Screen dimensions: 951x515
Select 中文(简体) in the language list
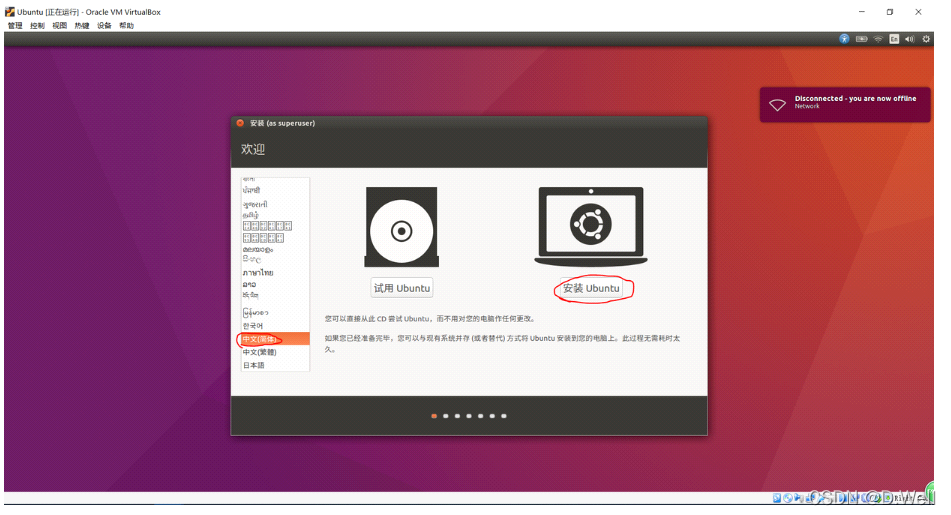click(x=275, y=339)
